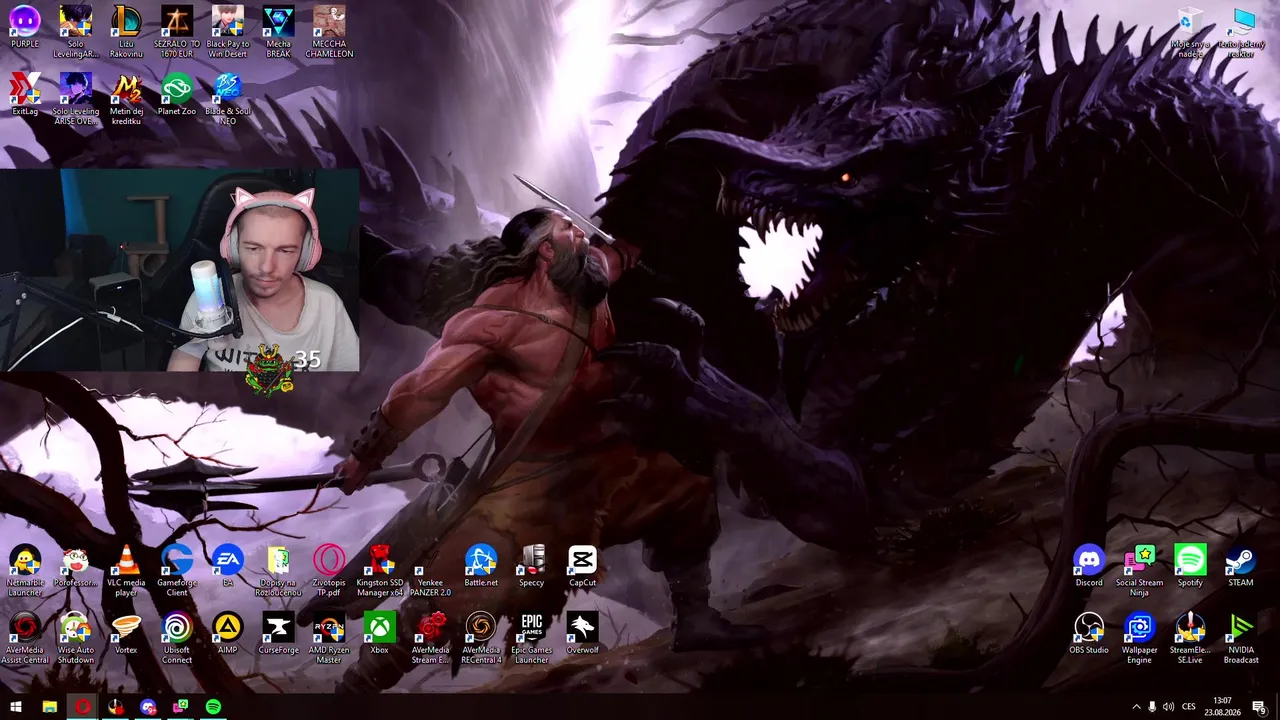Launch Kingston SSD Manager x64

click(x=379, y=571)
